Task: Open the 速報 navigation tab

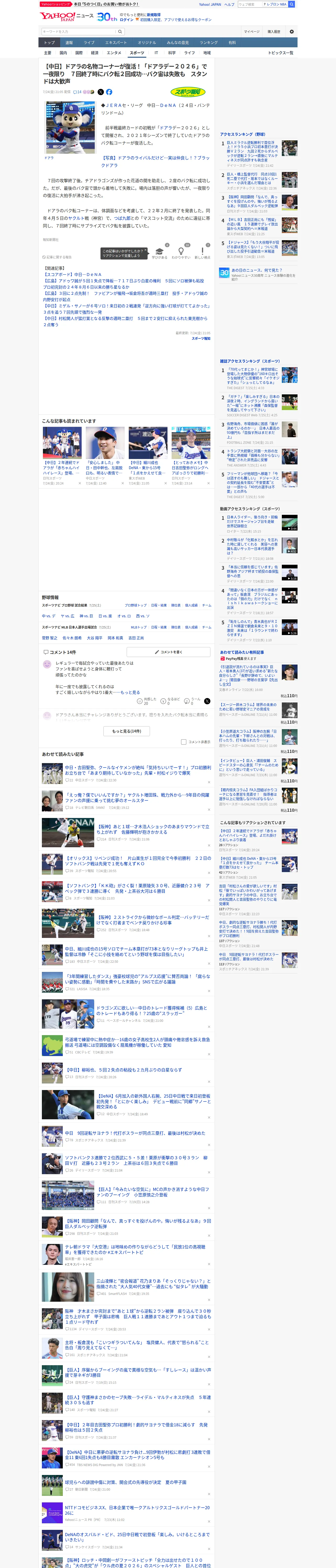Action: (x=69, y=43)
